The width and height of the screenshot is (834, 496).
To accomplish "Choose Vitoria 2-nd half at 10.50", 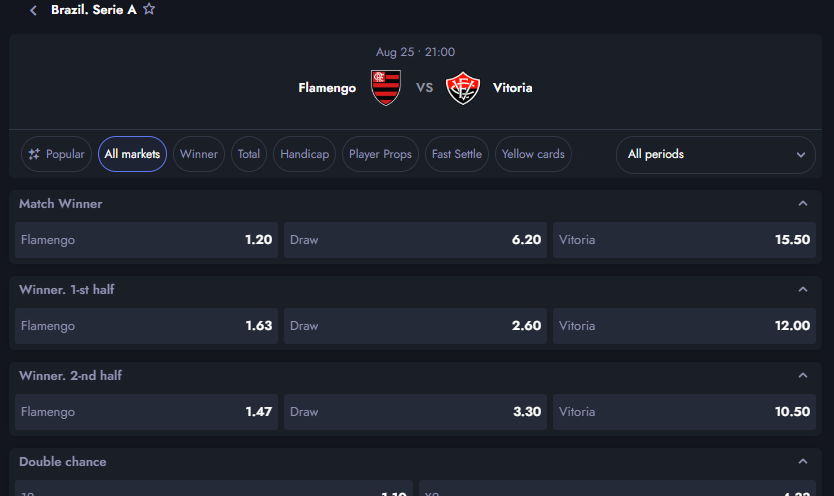I will [x=684, y=412].
